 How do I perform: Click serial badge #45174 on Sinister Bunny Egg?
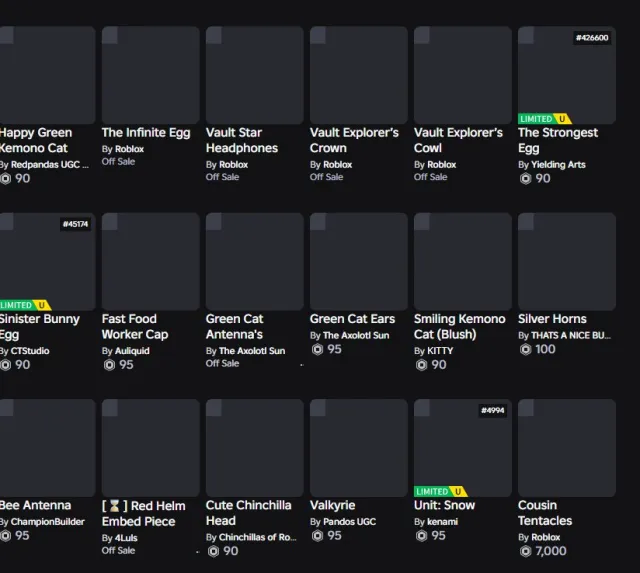pyautogui.click(x=76, y=224)
